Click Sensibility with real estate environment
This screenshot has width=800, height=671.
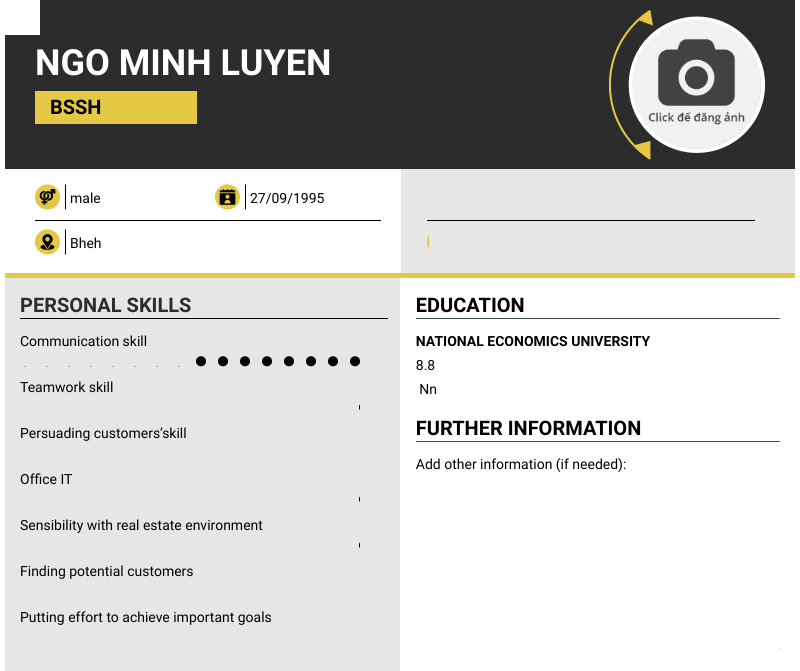[141, 525]
